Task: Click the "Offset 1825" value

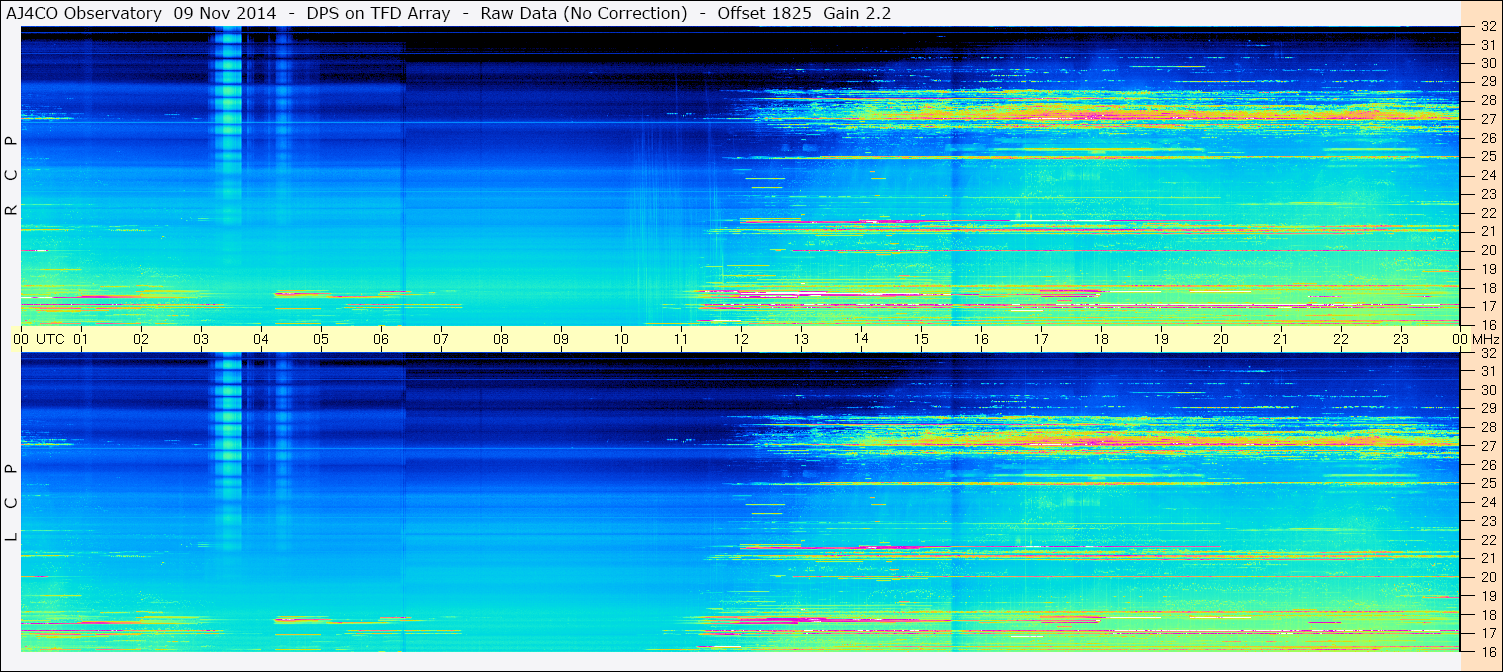Action: pos(764,14)
